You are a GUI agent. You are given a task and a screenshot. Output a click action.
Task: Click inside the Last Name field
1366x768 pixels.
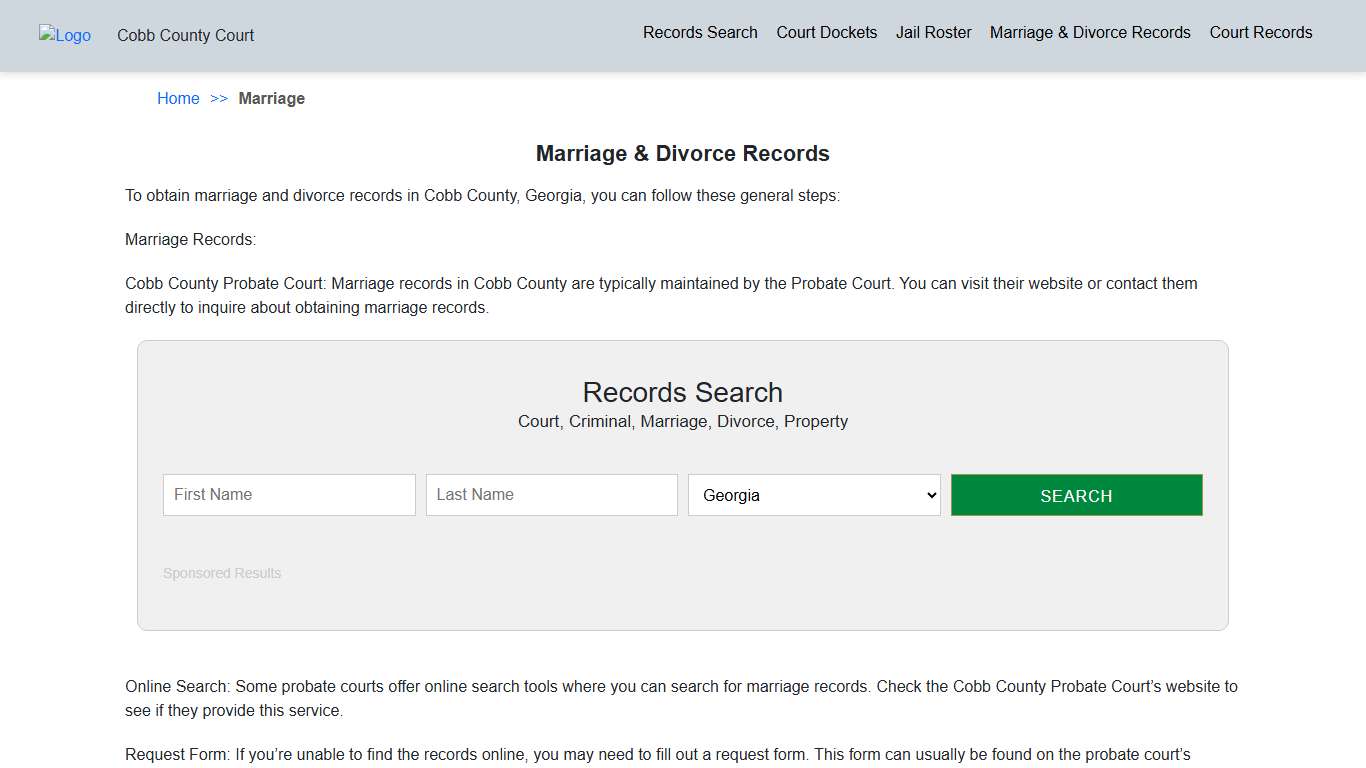(x=551, y=494)
